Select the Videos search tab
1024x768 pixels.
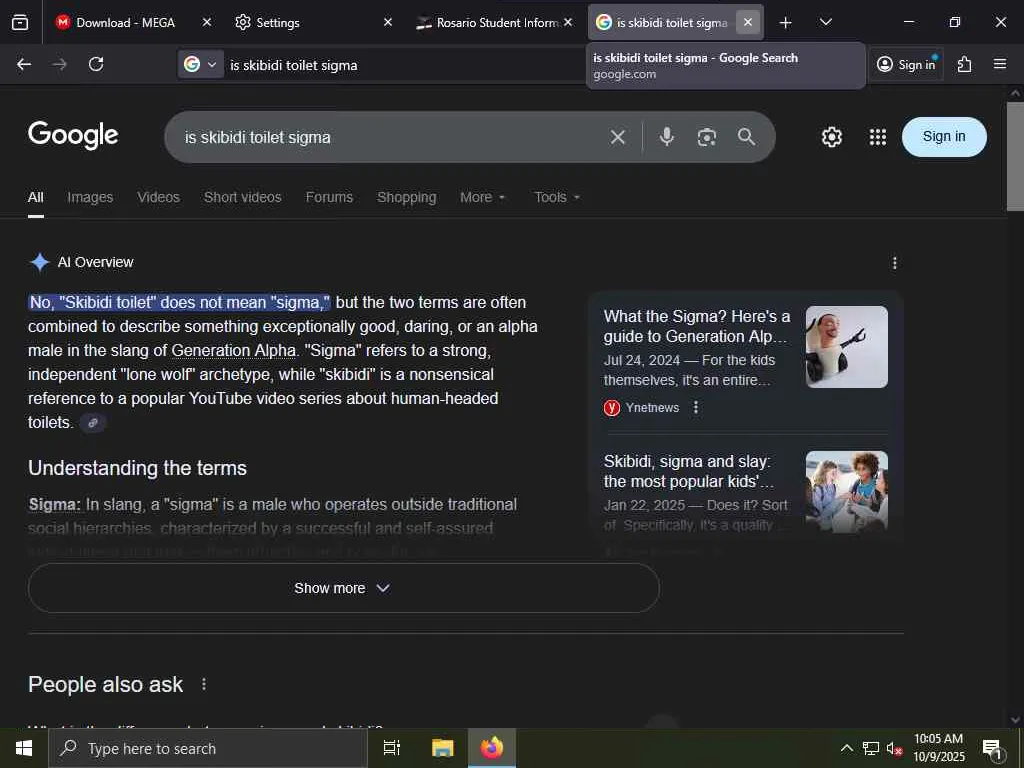point(158,197)
